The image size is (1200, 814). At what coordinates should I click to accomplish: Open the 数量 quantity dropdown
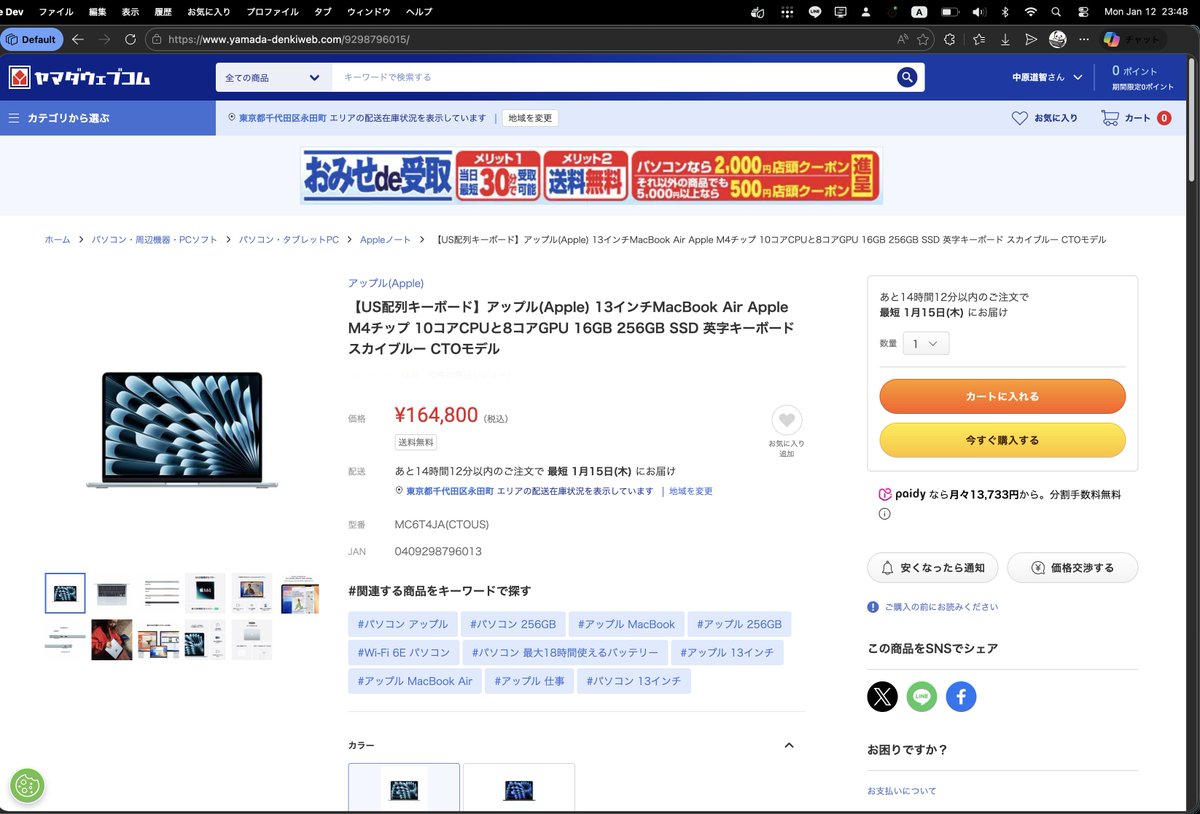click(x=926, y=343)
